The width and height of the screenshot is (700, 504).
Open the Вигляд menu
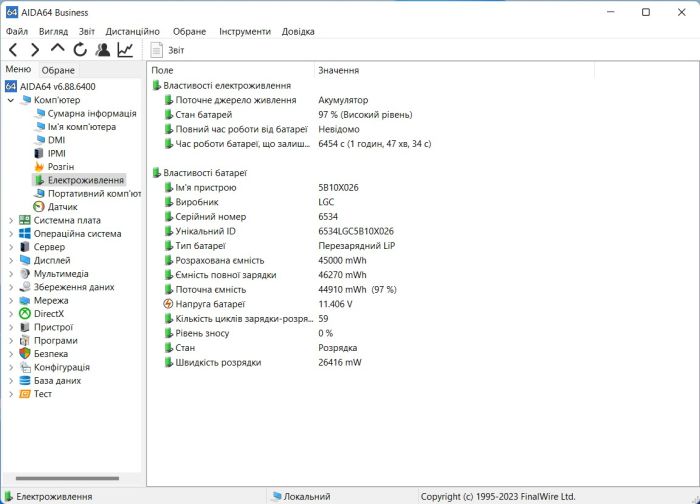pyautogui.click(x=54, y=32)
